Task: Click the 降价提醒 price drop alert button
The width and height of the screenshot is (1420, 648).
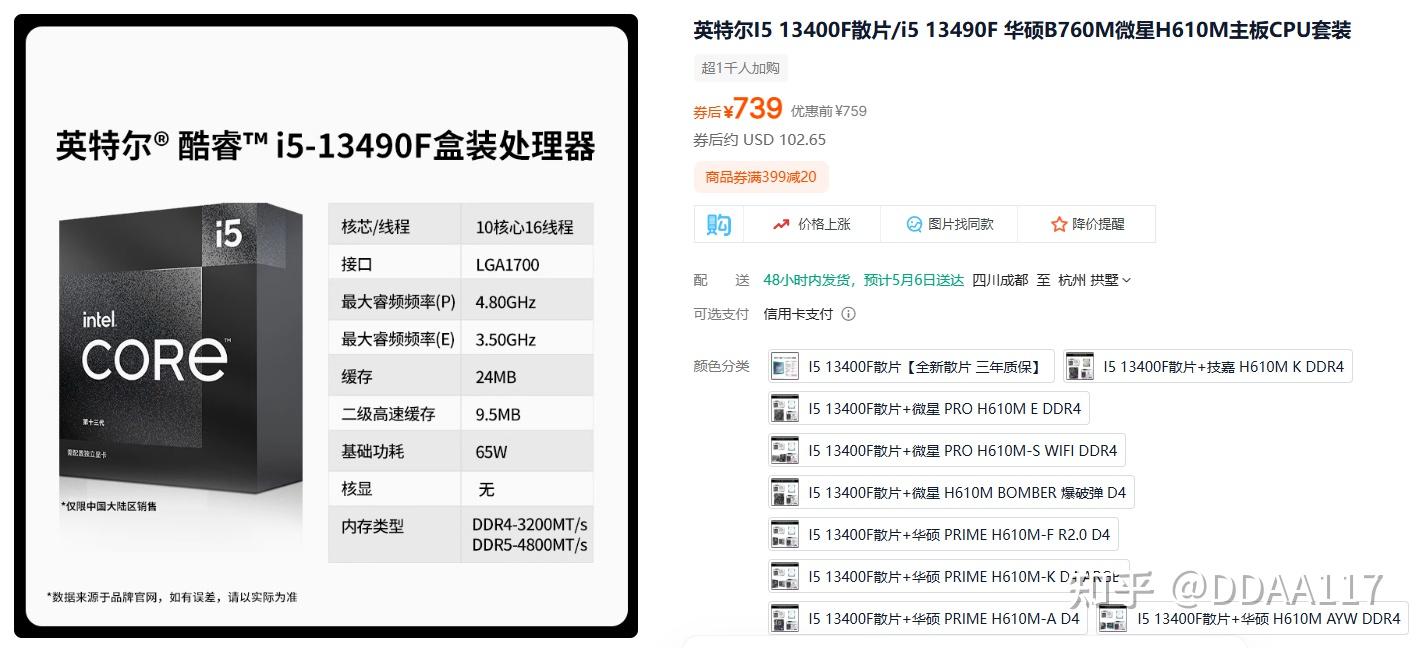Action: coord(1087,224)
